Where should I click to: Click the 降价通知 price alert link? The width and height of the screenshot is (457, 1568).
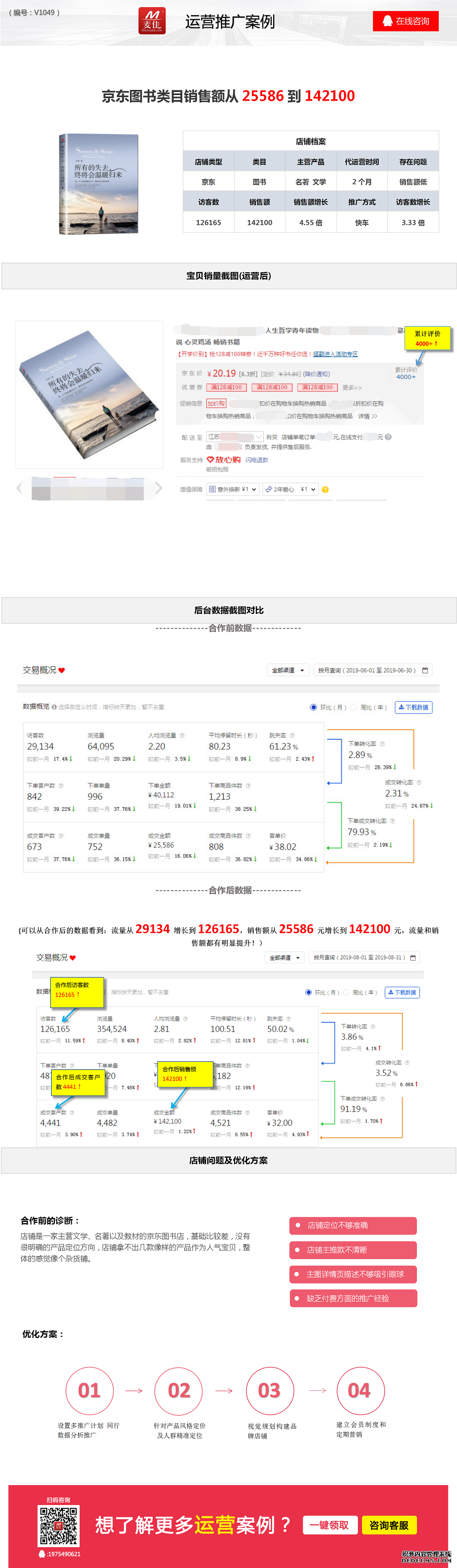[x=316, y=374]
